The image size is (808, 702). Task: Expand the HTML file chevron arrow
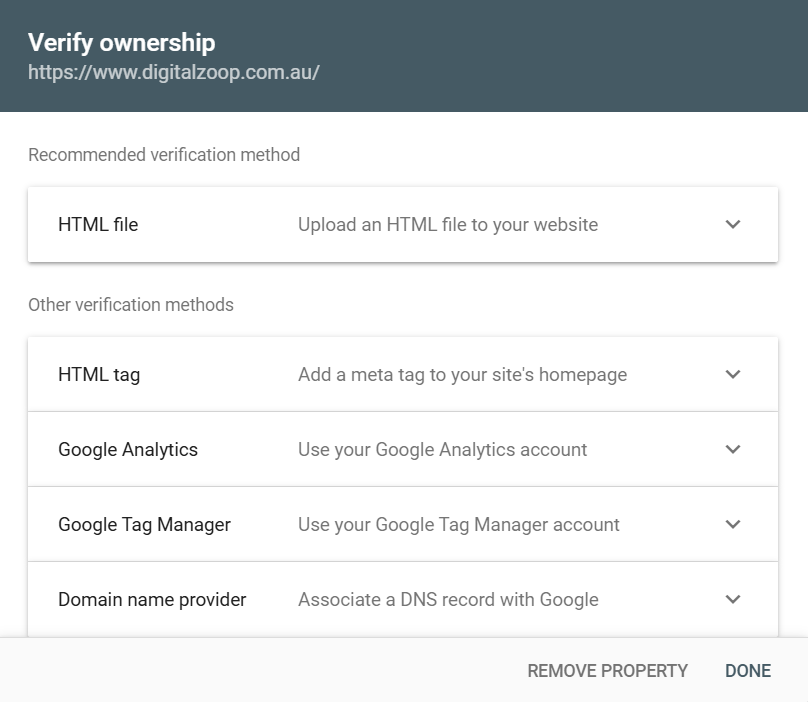pyautogui.click(x=733, y=224)
